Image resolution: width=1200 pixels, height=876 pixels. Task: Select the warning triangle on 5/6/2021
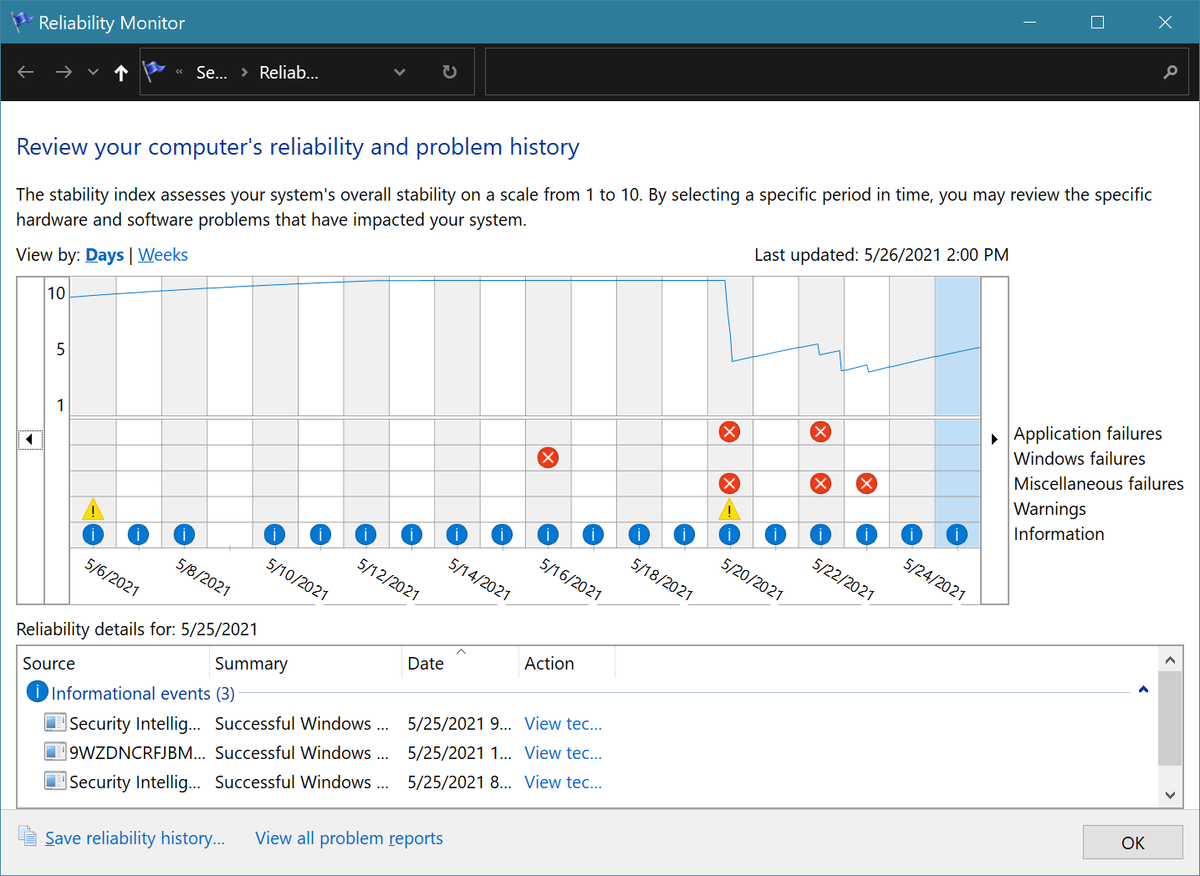pos(93,509)
